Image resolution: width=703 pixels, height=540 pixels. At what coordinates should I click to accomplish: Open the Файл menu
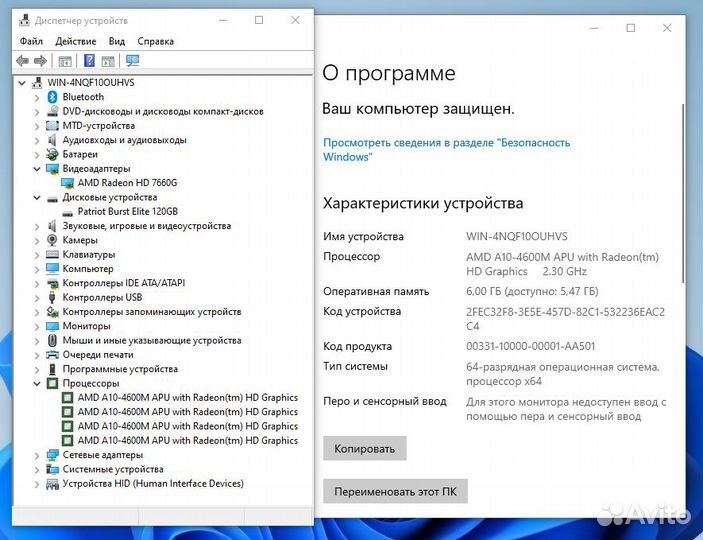[x=31, y=41]
